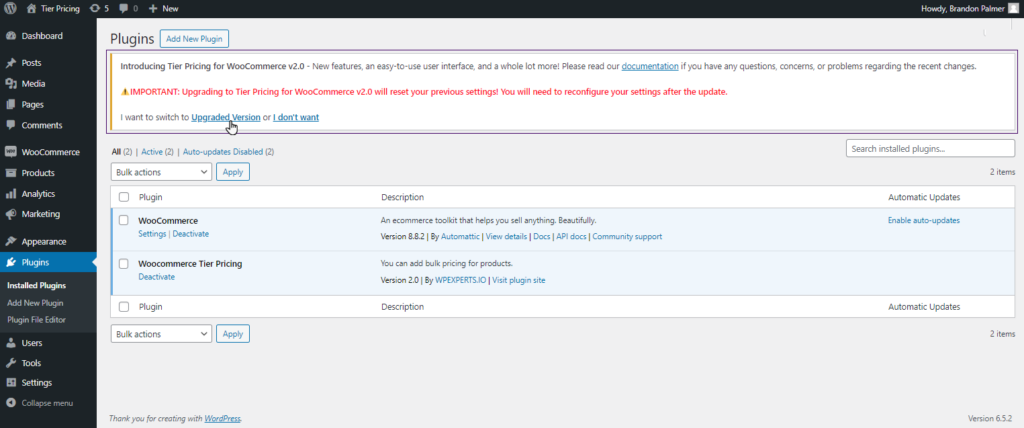Click the Settings sliders icon
1024x428 pixels.
click(10, 383)
